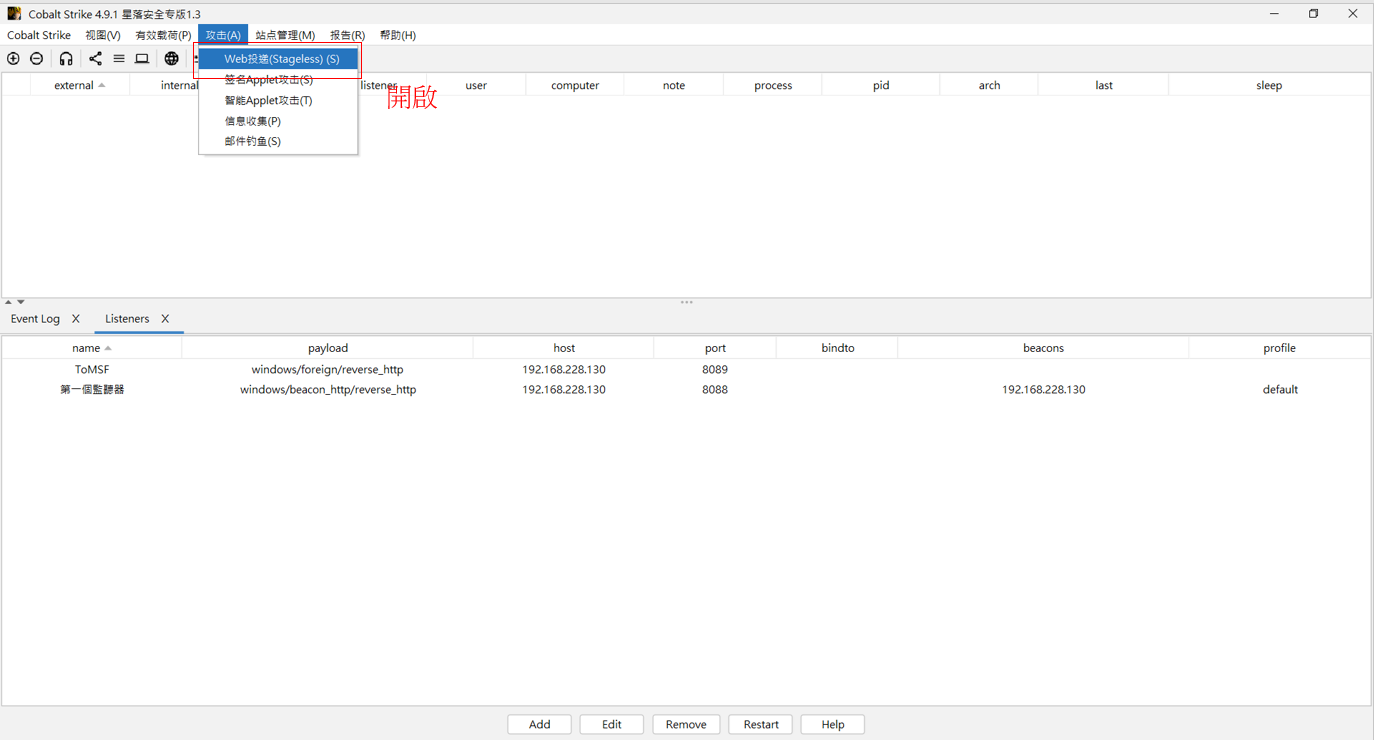Image resolution: width=1374 pixels, height=740 pixels.
Task: Close the Event Log tab
Action: 76,319
